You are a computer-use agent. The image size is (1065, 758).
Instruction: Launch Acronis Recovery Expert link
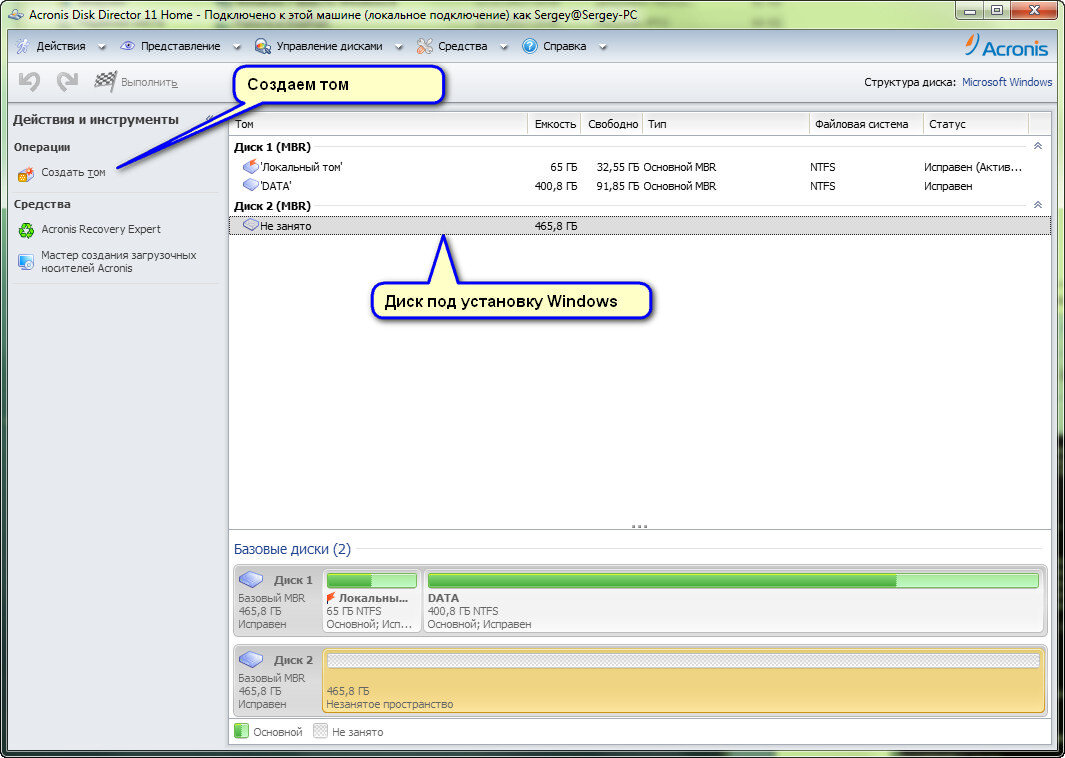coord(101,230)
